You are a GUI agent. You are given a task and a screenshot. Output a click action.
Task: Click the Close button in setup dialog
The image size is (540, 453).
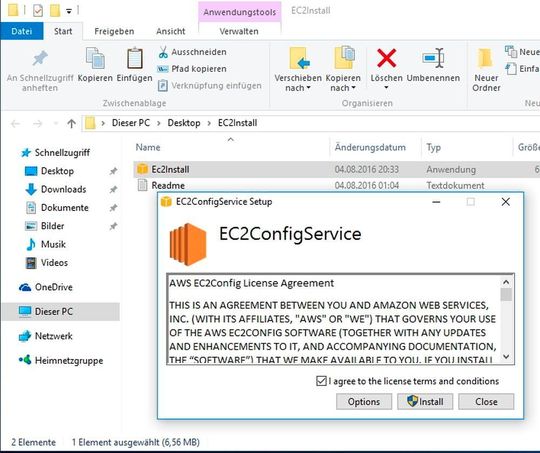(486, 402)
